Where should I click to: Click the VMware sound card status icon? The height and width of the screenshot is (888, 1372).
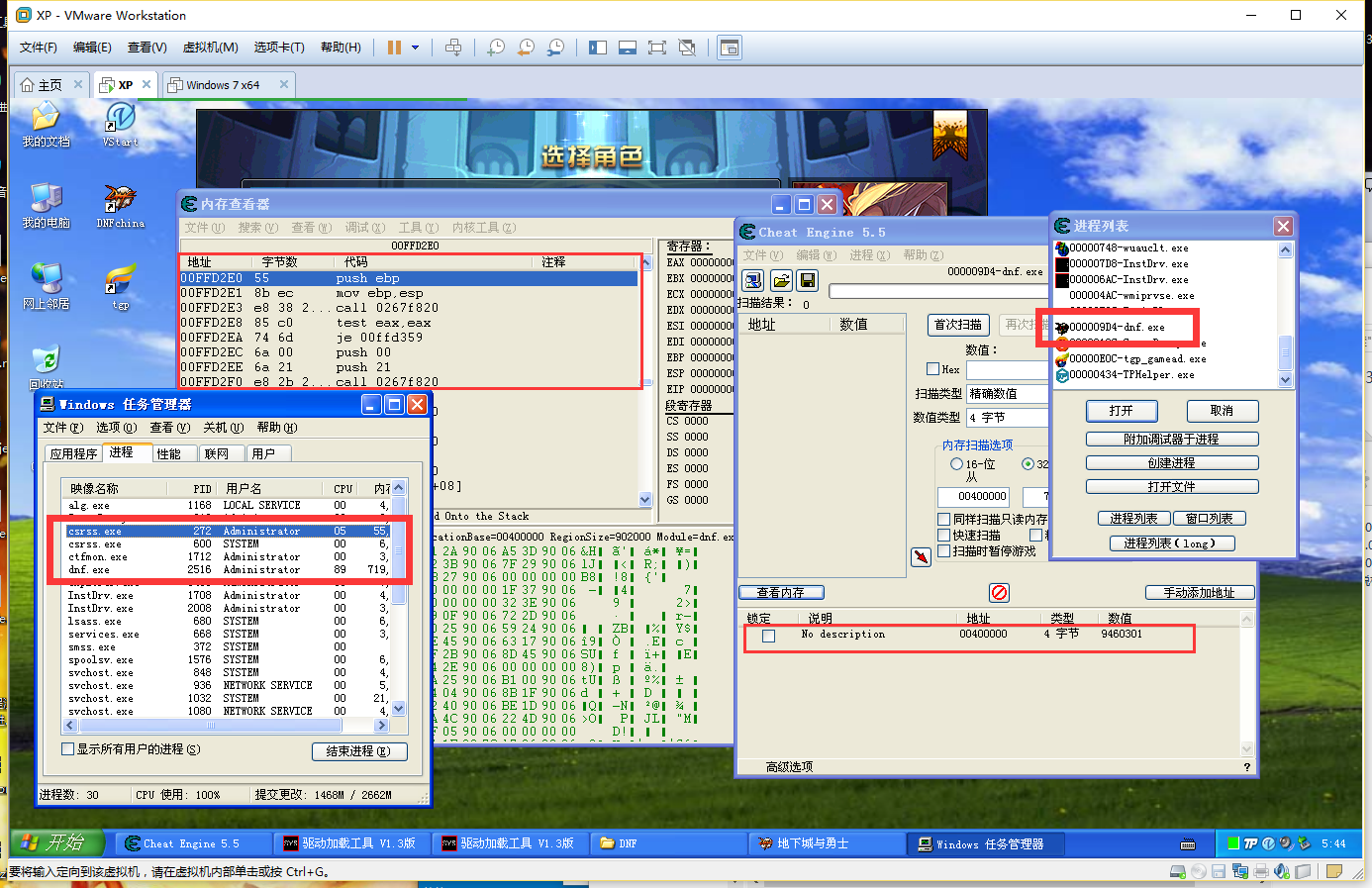(1282, 871)
